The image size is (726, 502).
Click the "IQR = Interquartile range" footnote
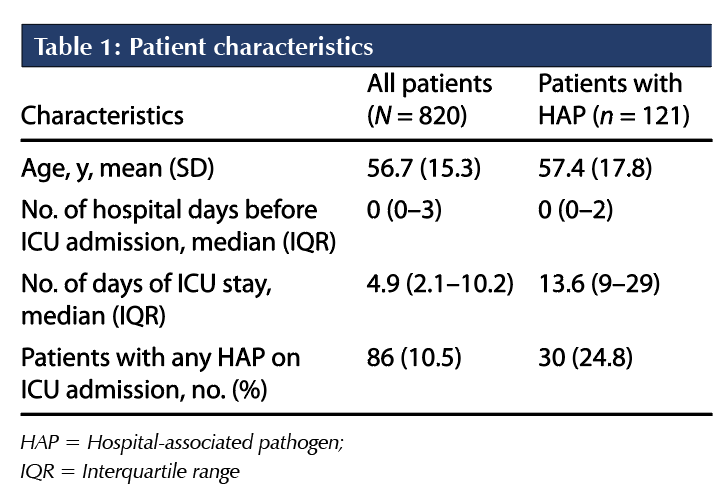129,470
